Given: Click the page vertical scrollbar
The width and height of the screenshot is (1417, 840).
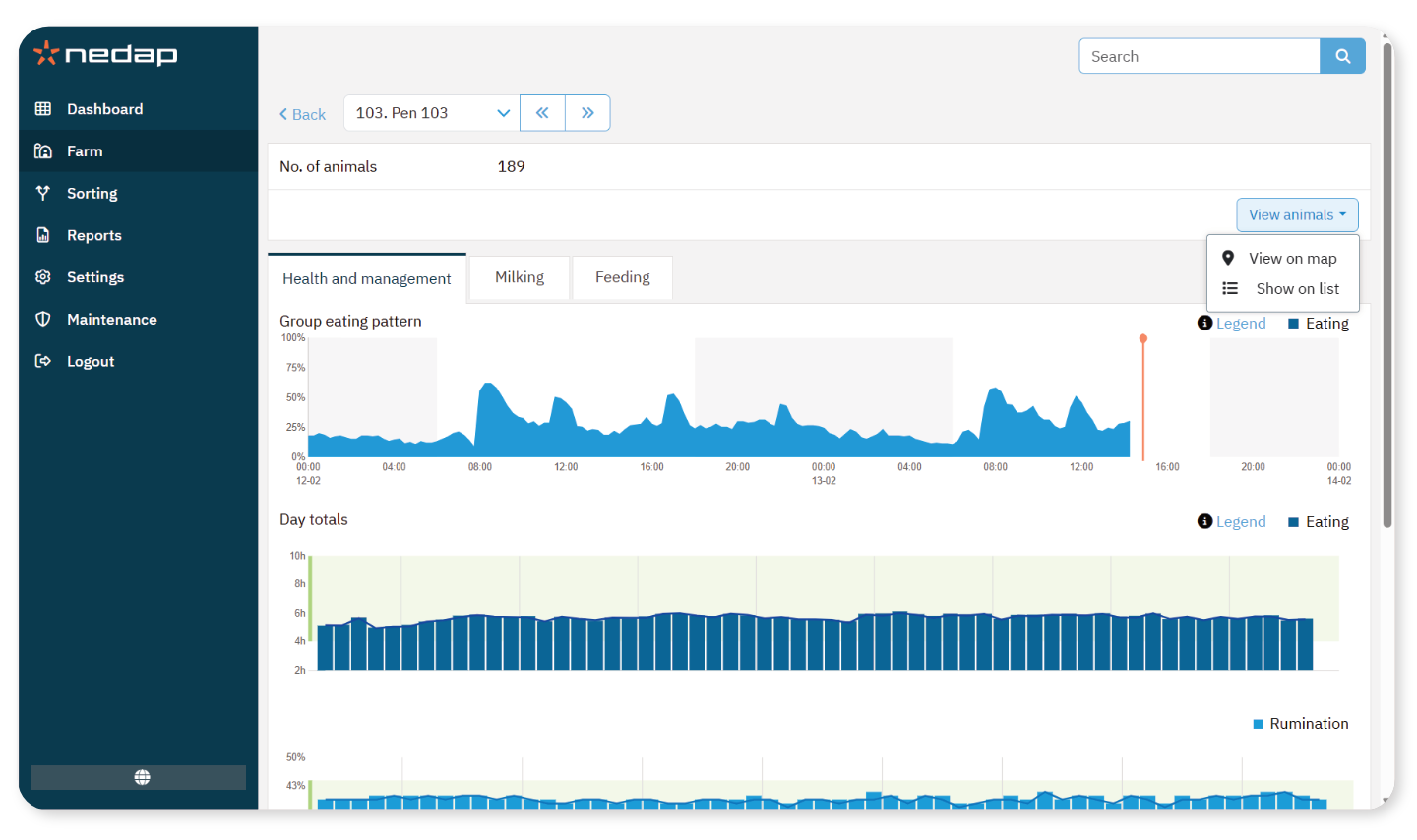Looking at the screenshot, I should click(1387, 285).
